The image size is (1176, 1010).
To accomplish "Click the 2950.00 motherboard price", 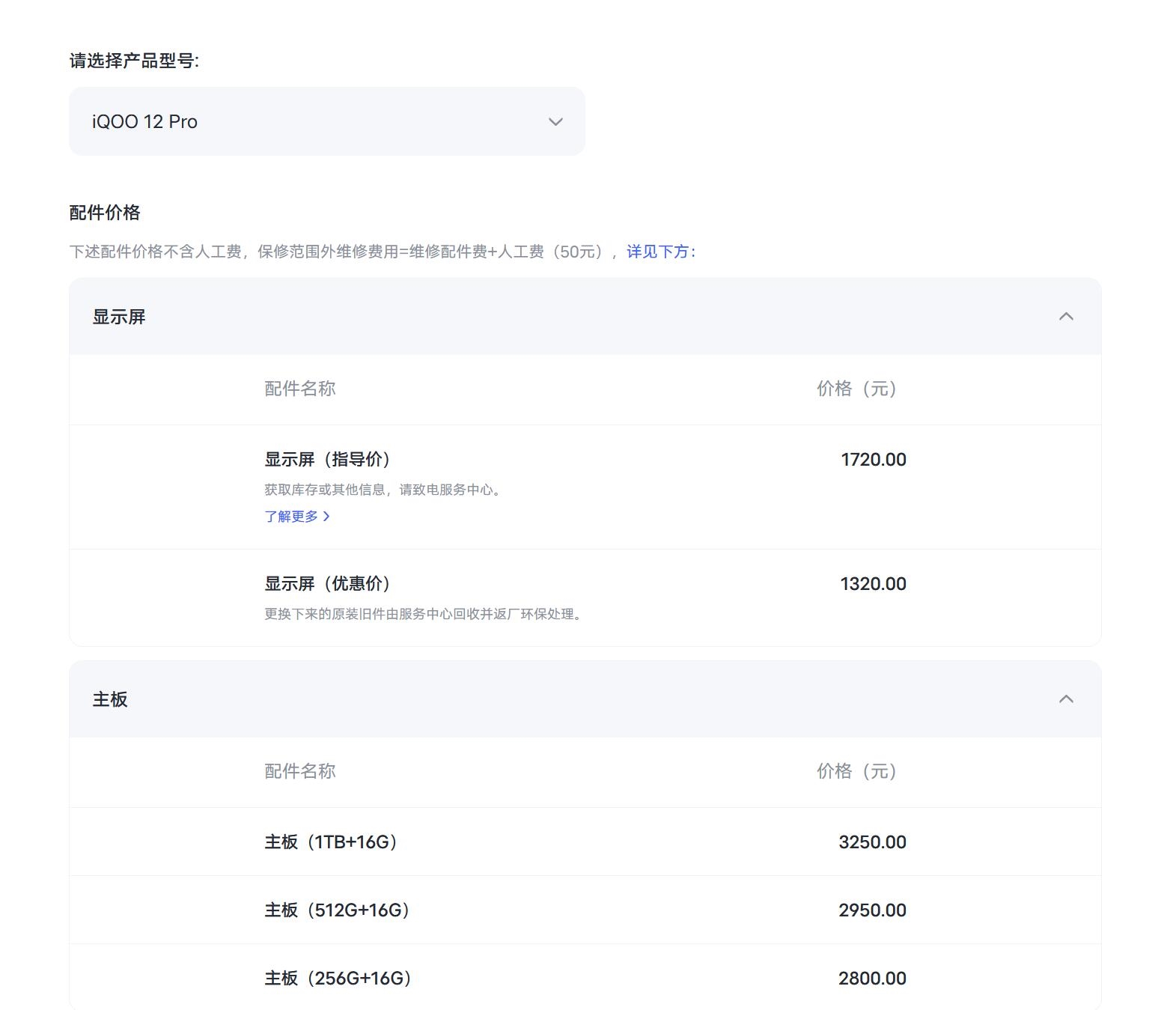I will point(872,910).
